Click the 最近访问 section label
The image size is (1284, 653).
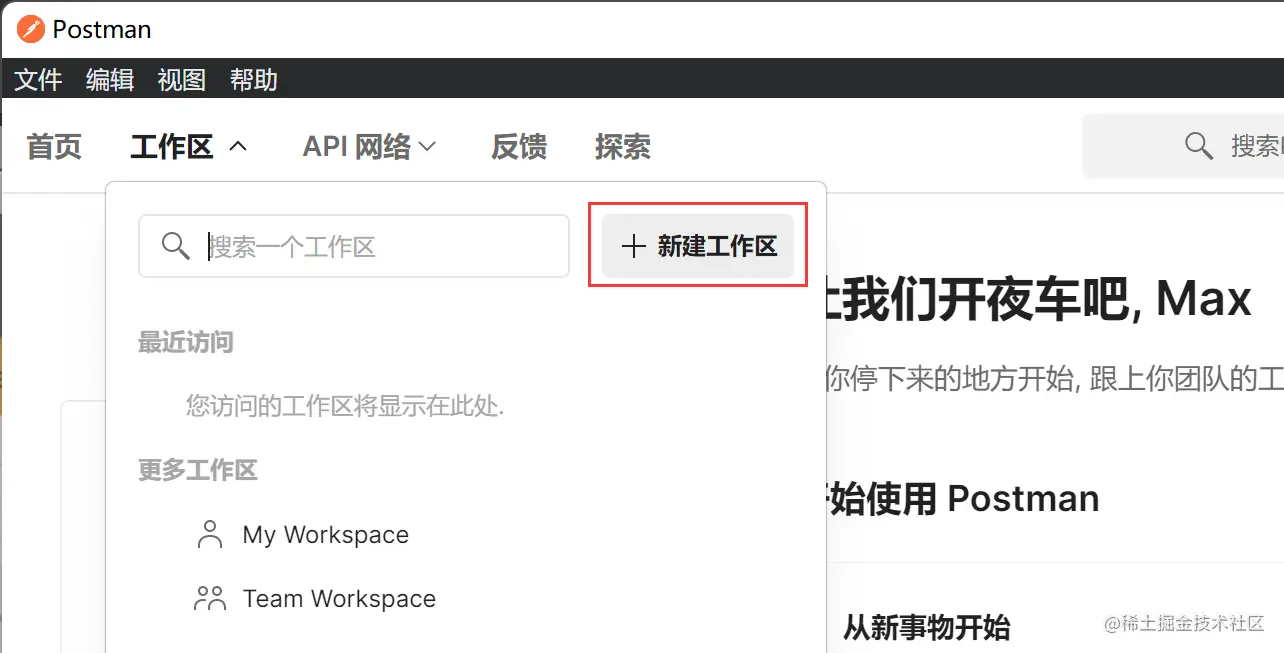(186, 343)
